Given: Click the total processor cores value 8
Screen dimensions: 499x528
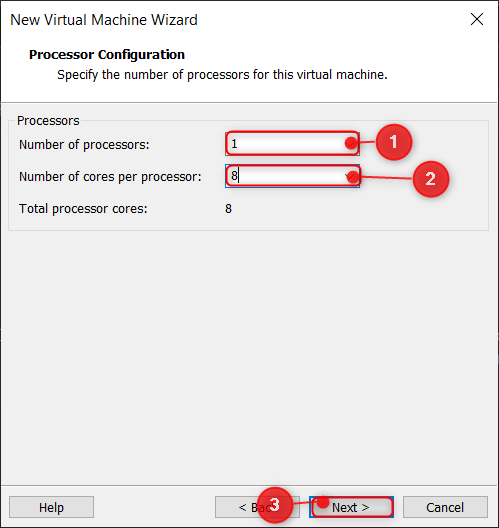Looking at the screenshot, I should point(228,209).
